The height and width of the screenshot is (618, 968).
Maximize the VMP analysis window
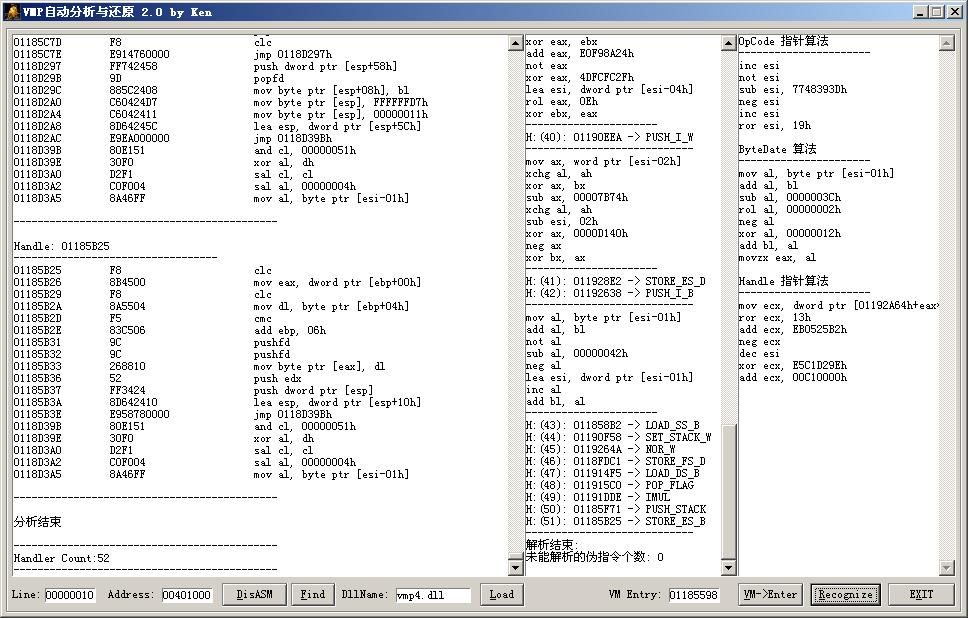click(937, 12)
